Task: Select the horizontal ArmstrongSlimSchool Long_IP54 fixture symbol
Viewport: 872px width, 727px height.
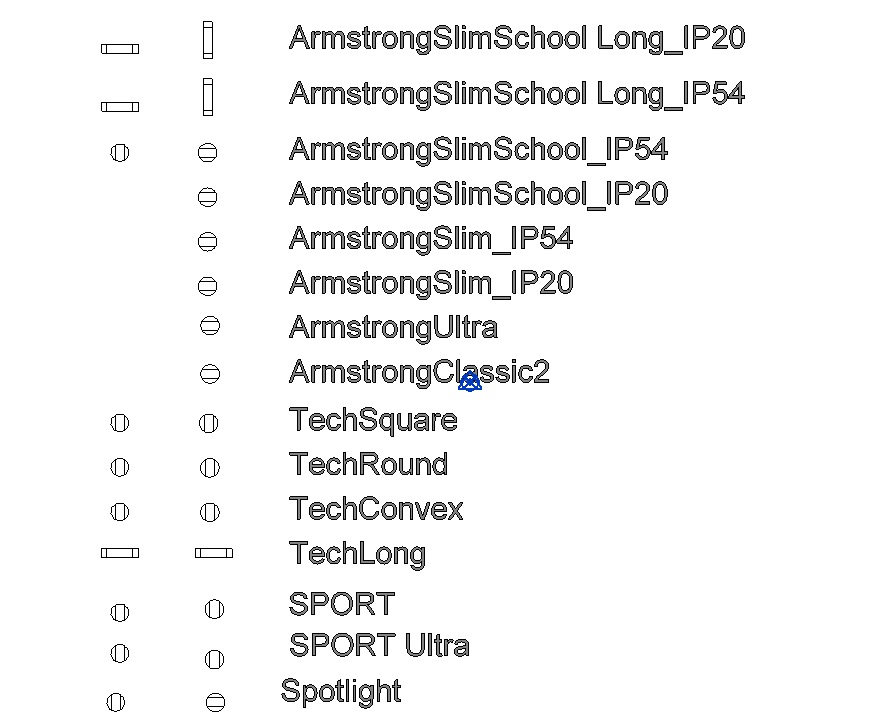Action: [x=120, y=107]
